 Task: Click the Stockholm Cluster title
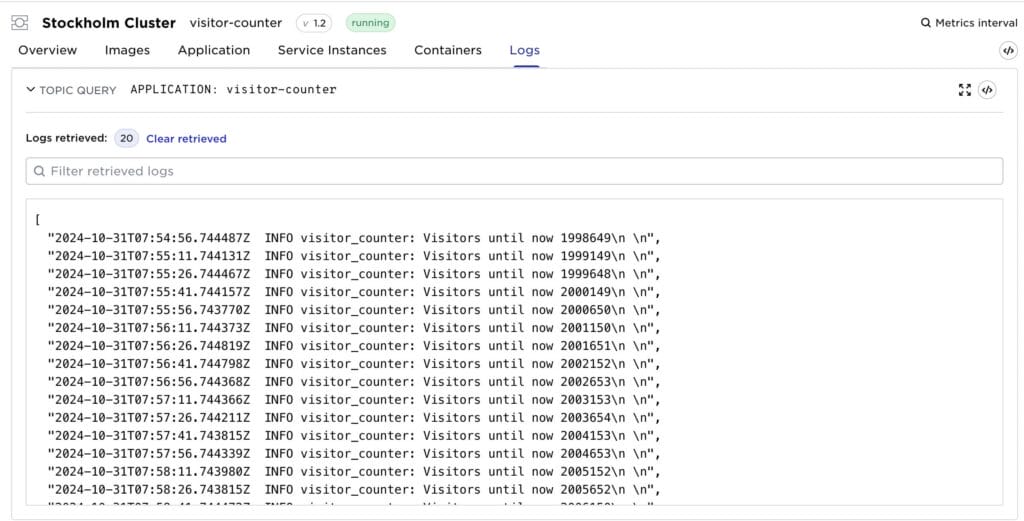coord(108,23)
